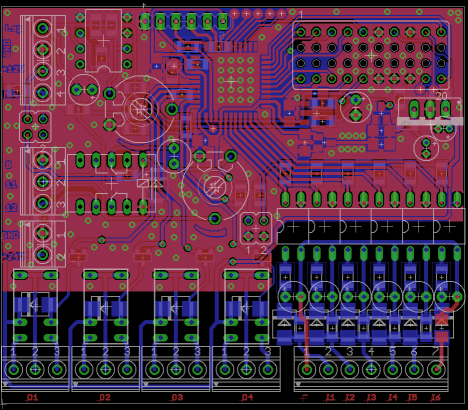Click the "20" pin label near the right connector
468x410 pixels.
pos(441,96)
